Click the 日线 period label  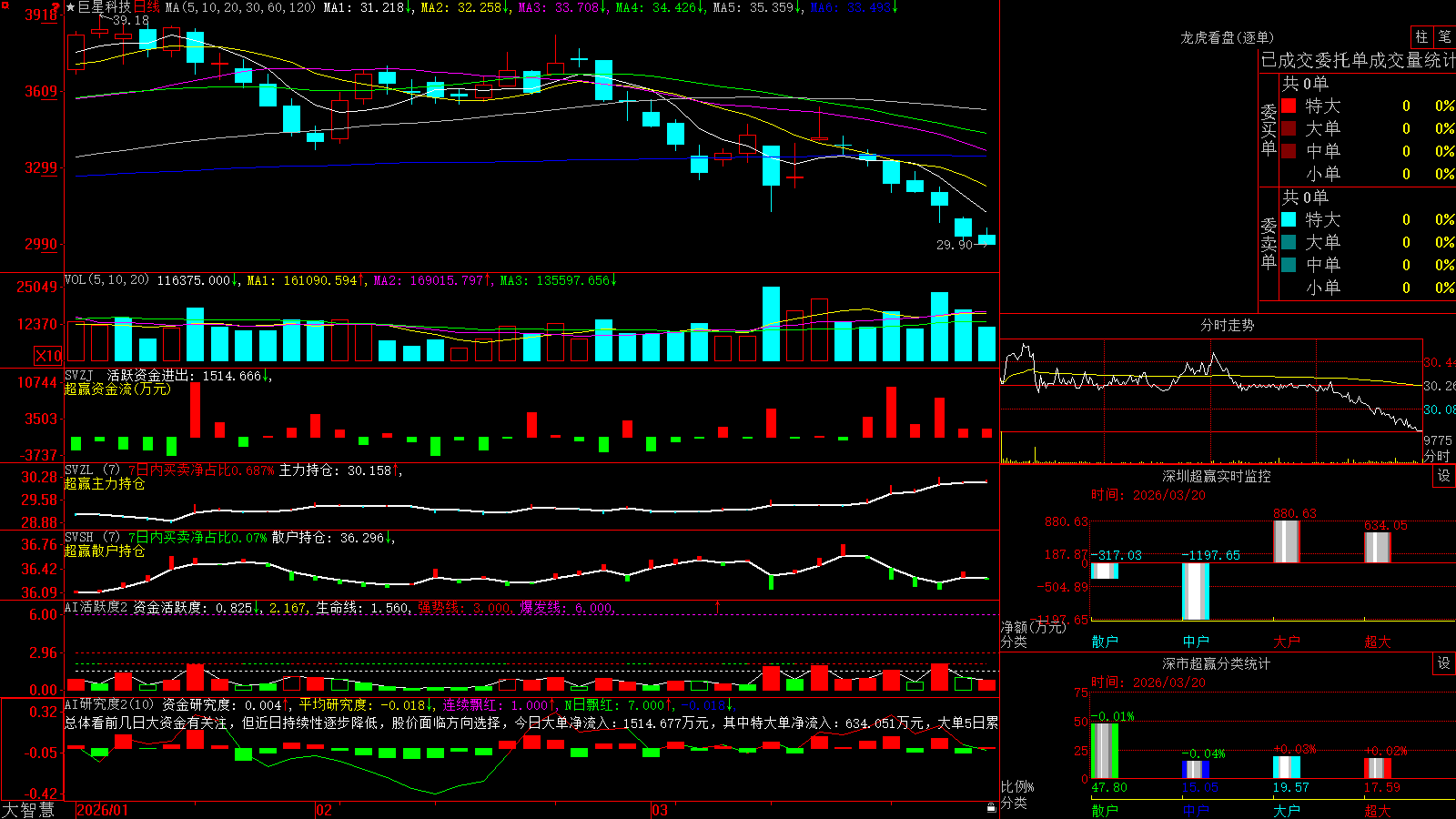pyautogui.click(x=147, y=7)
